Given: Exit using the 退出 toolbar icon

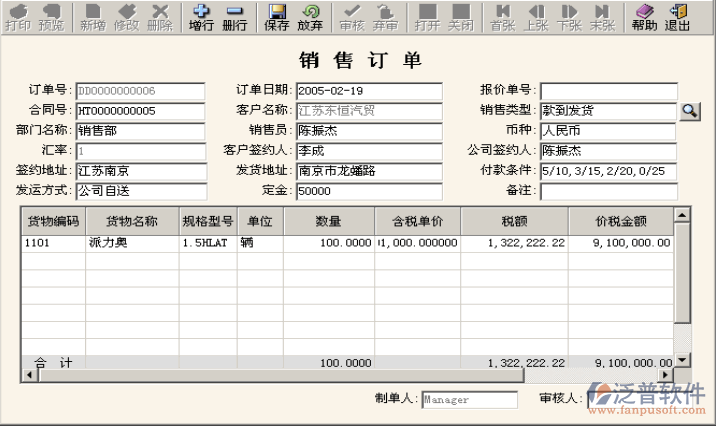Looking at the screenshot, I should [x=678, y=17].
